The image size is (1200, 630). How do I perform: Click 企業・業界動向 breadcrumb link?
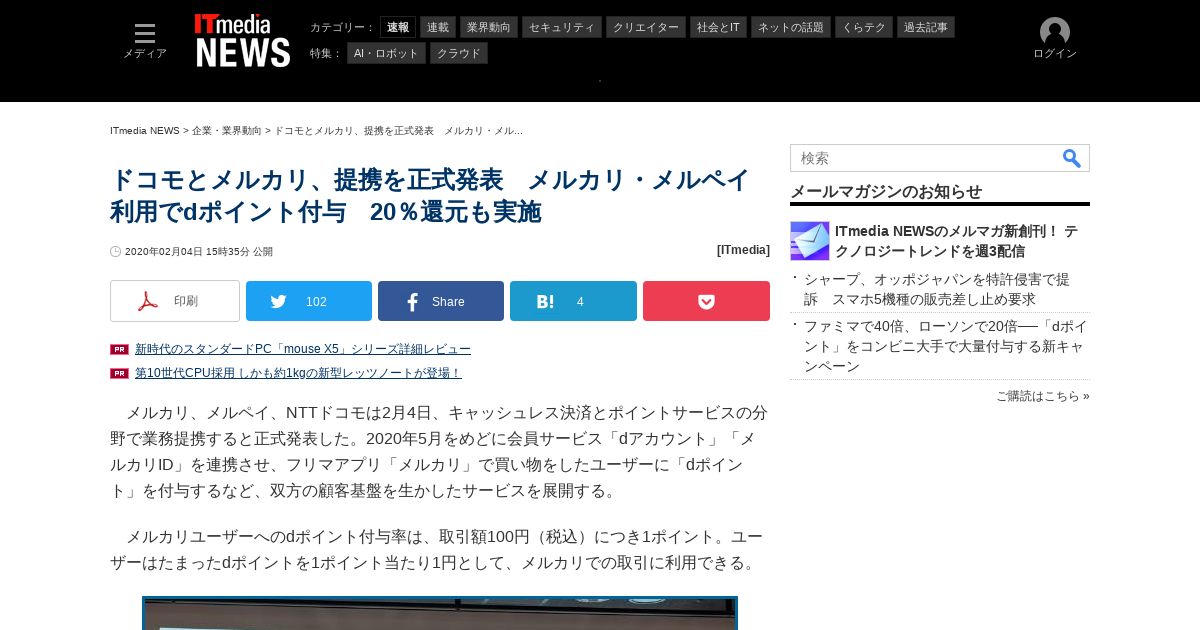click(x=227, y=131)
